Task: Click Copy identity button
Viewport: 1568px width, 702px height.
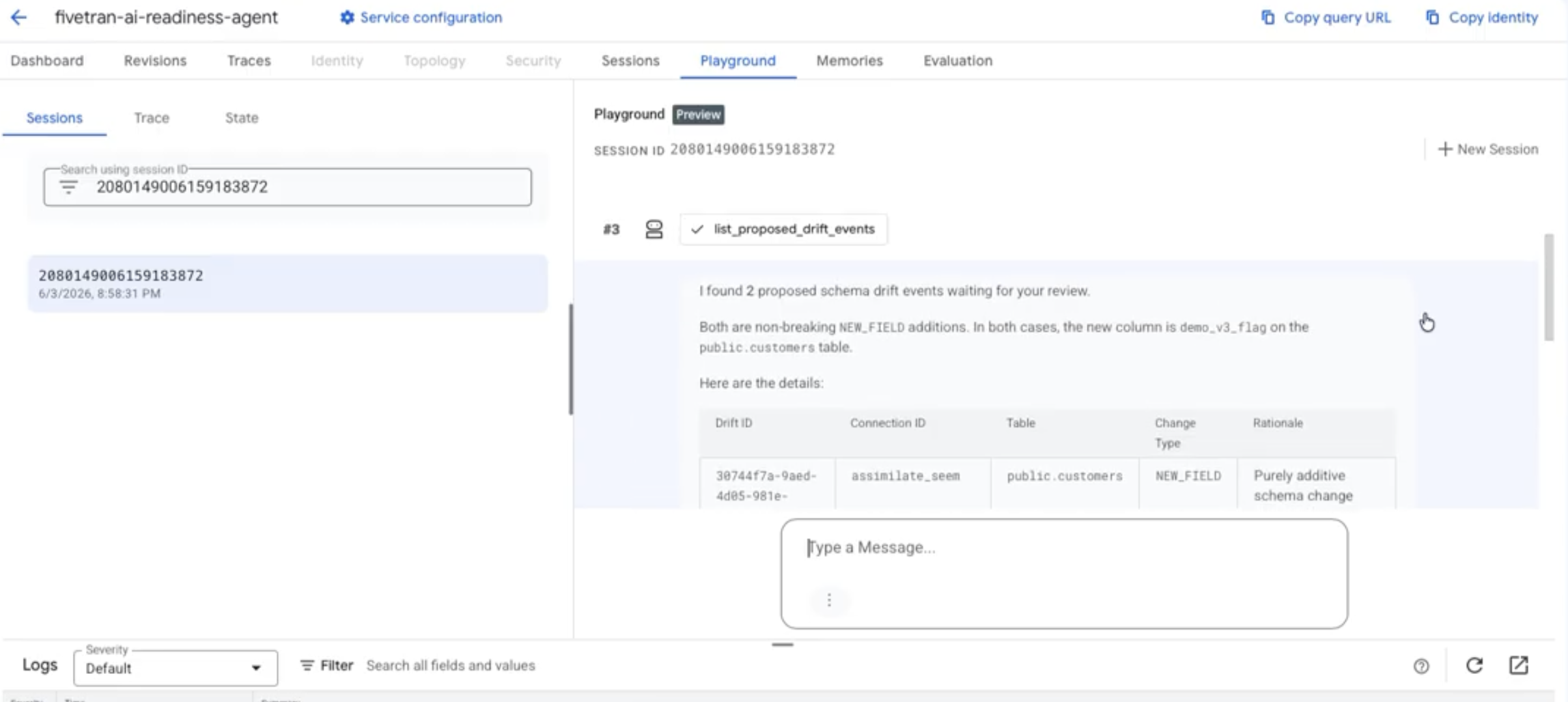Action: tap(1481, 18)
